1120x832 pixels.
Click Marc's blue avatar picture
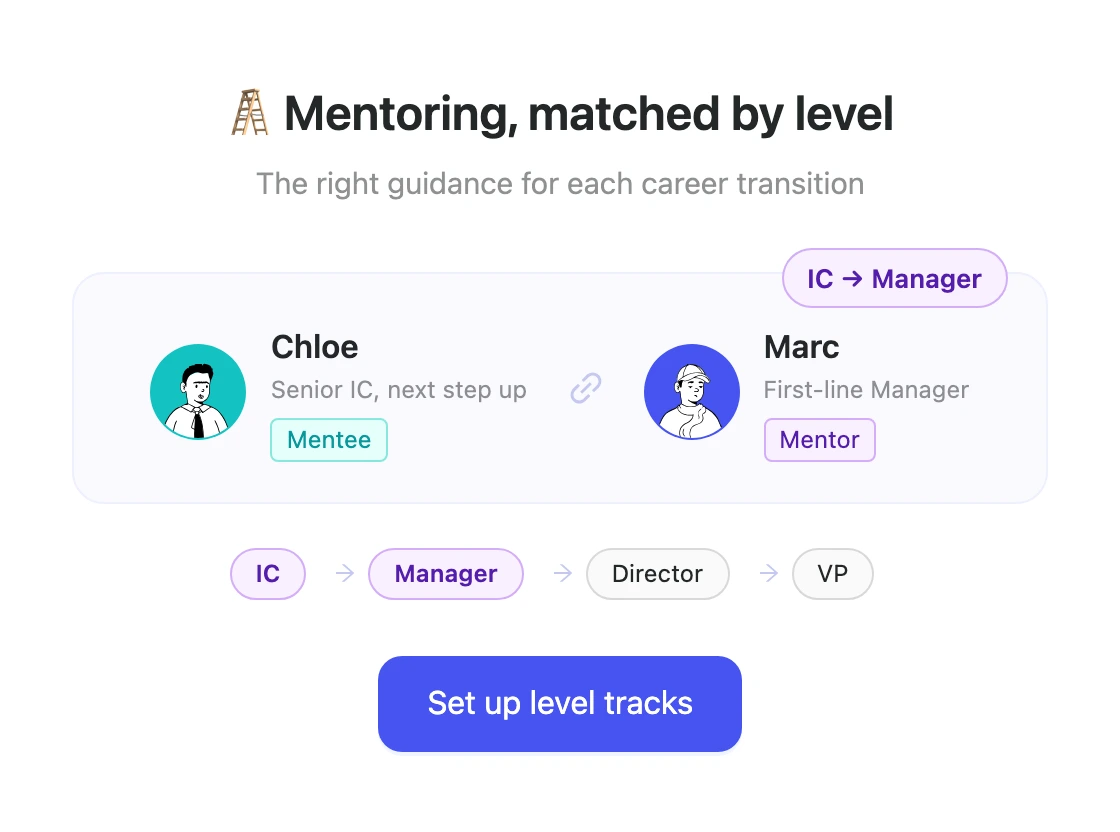(x=691, y=391)
